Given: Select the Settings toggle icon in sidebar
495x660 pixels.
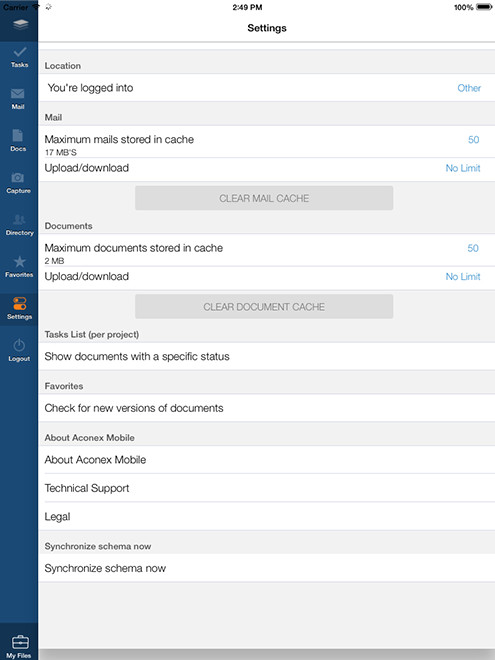Looking at the screenshot, I should click(19, 303).
